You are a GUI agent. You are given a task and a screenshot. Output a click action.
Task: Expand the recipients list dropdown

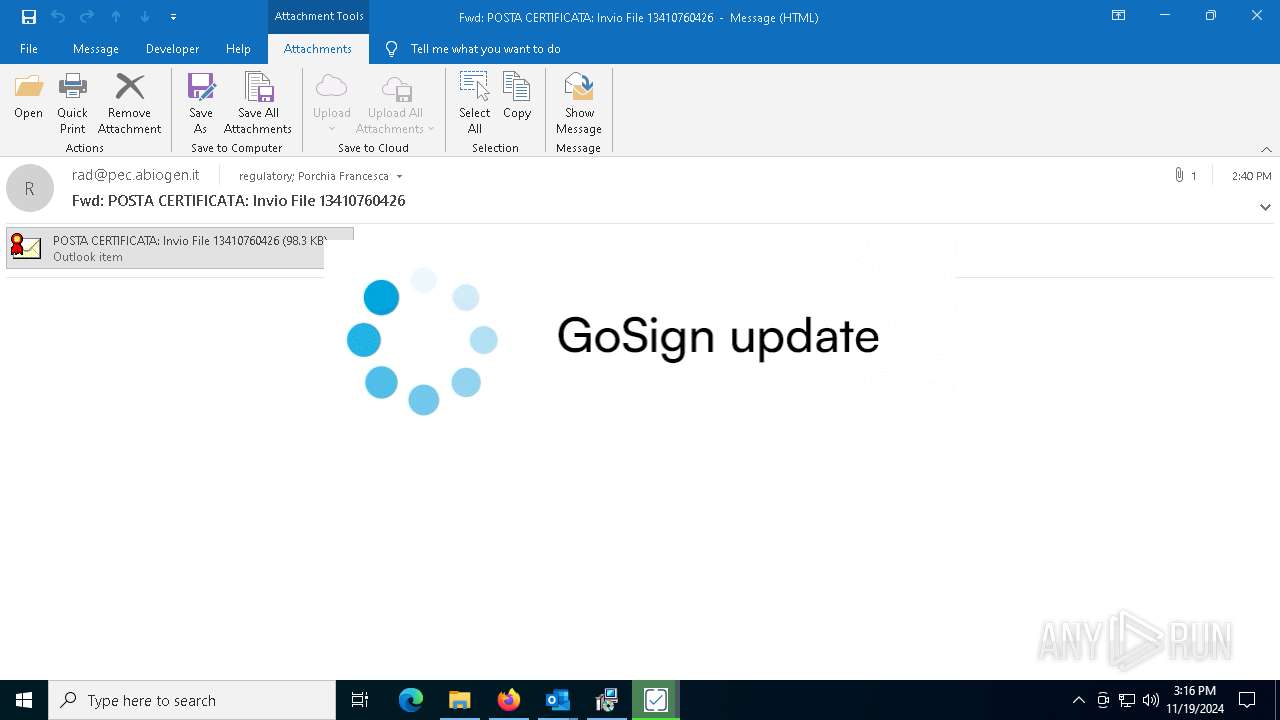pos(399,176)
